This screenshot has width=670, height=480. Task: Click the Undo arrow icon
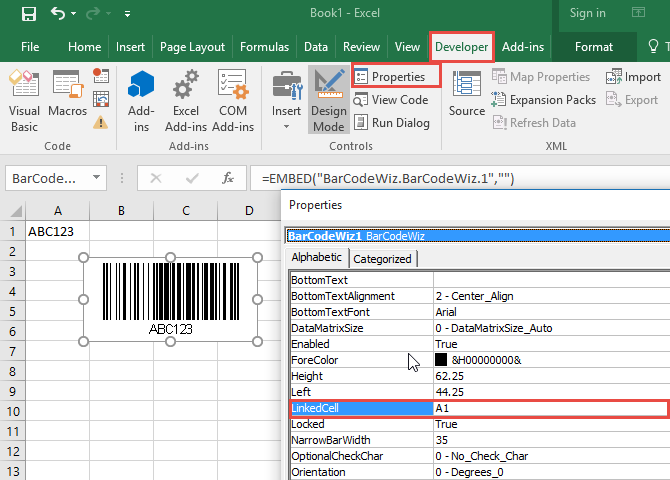pos(58,14)
